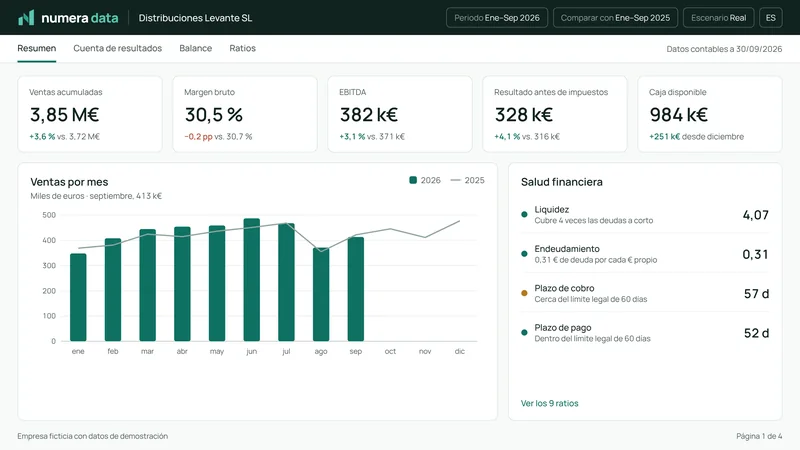Viewport: 800px width, 450px height.
Task: Open the Caja disponible card
Action: click(x=710, y=114)
